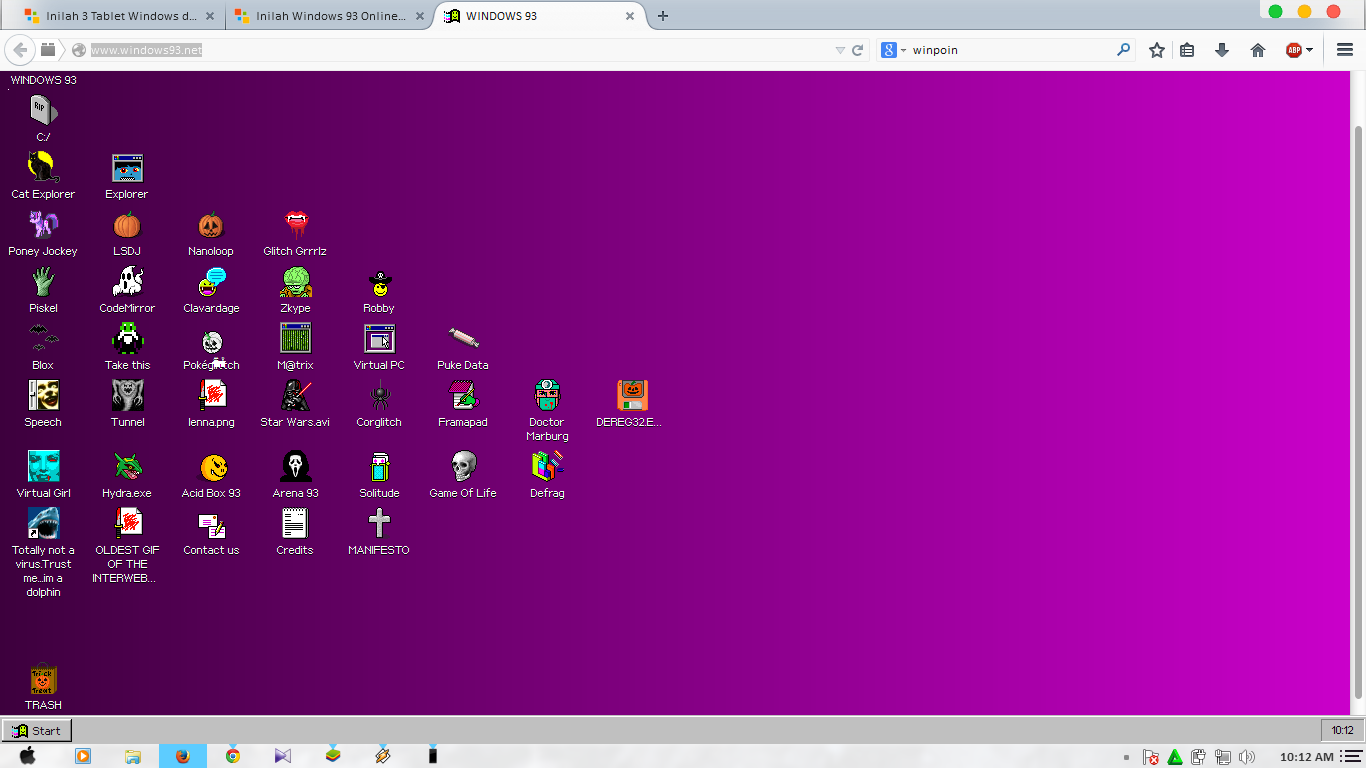Switch to the Inilah 3 Tablet Windows tab

(x=120, y=16)
